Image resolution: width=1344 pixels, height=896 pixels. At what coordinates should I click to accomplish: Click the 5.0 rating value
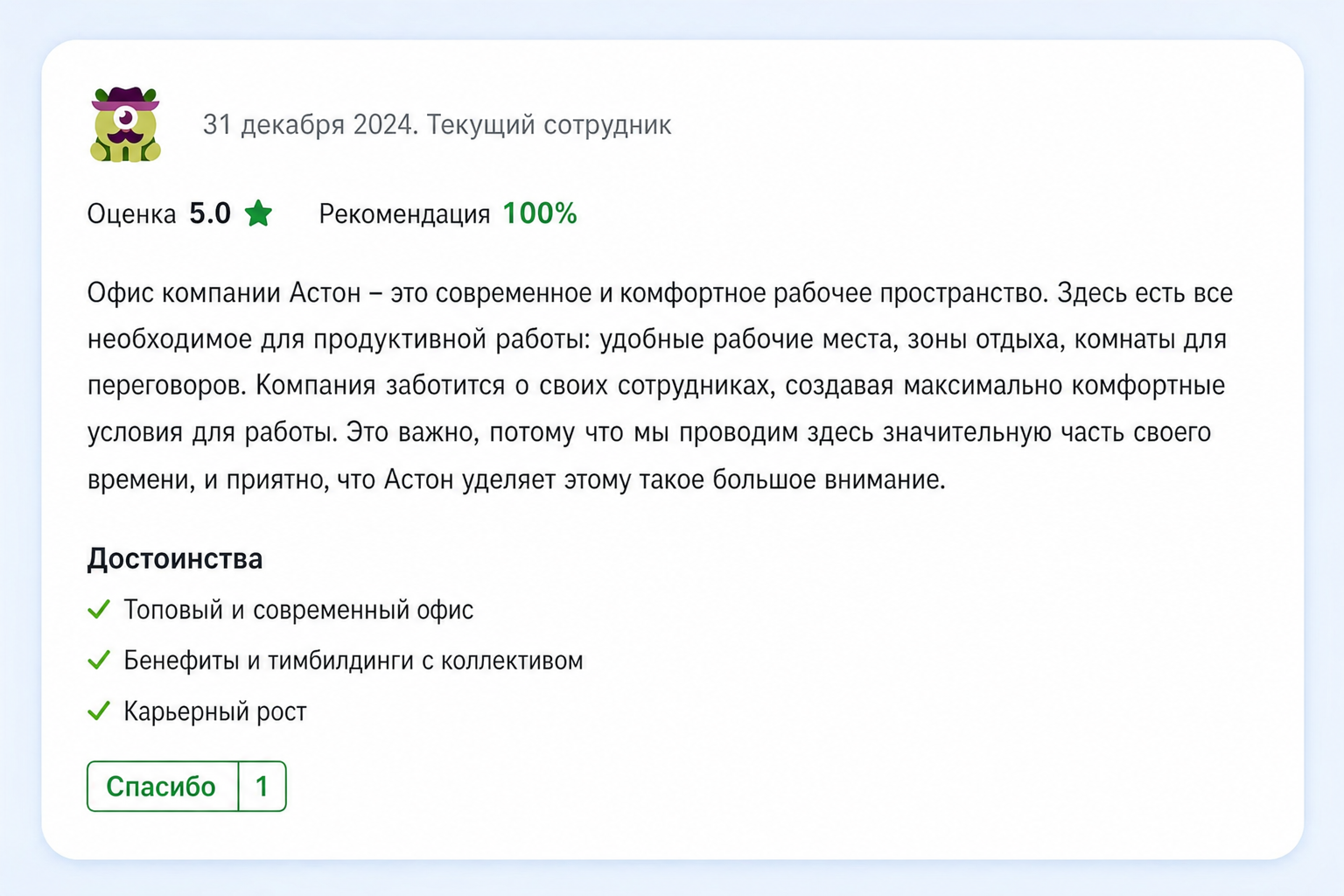point(210,213)
